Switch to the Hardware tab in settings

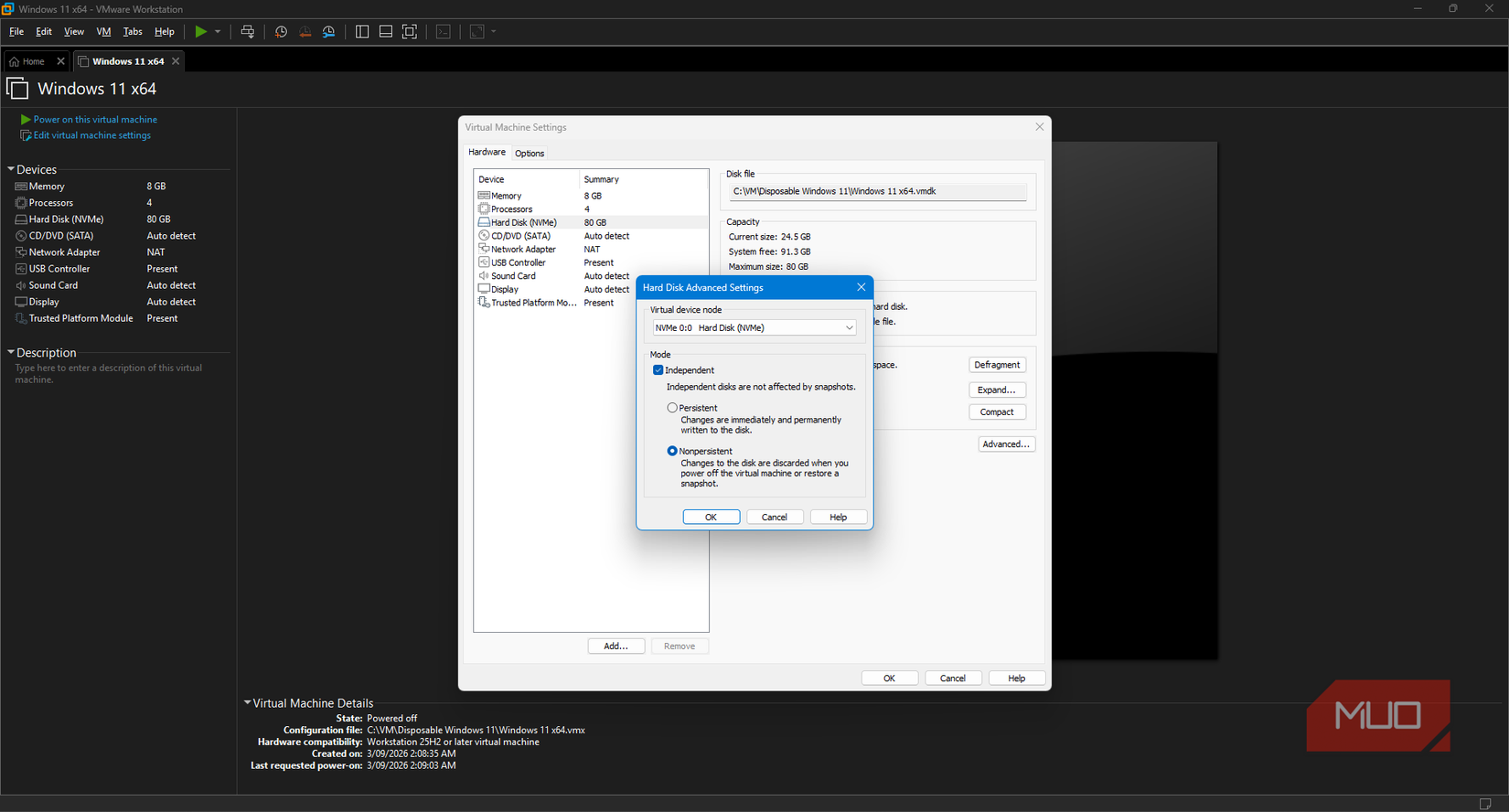tap(487, 153)
